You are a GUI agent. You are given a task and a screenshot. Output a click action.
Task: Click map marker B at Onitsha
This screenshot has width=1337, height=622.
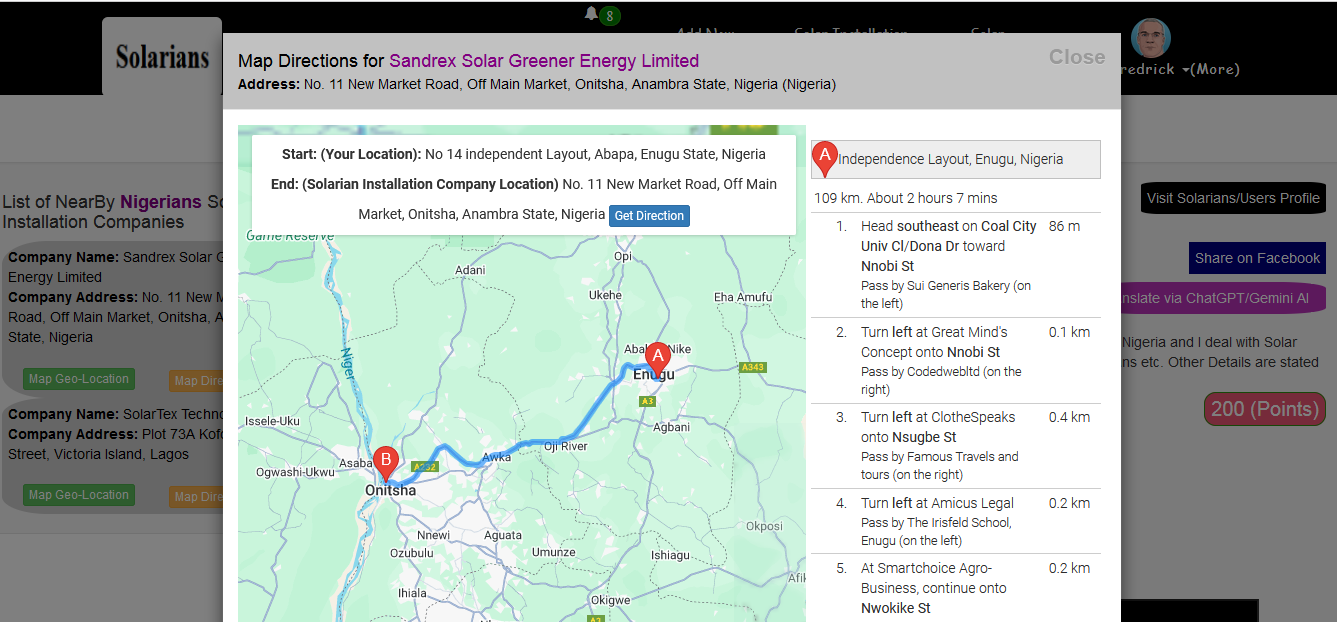[x=385, y=465]
